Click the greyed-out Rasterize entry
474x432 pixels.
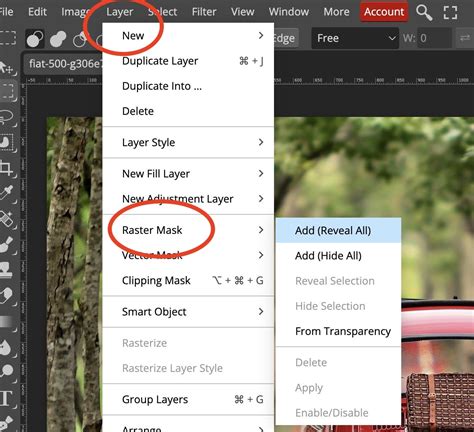point(188,343)
